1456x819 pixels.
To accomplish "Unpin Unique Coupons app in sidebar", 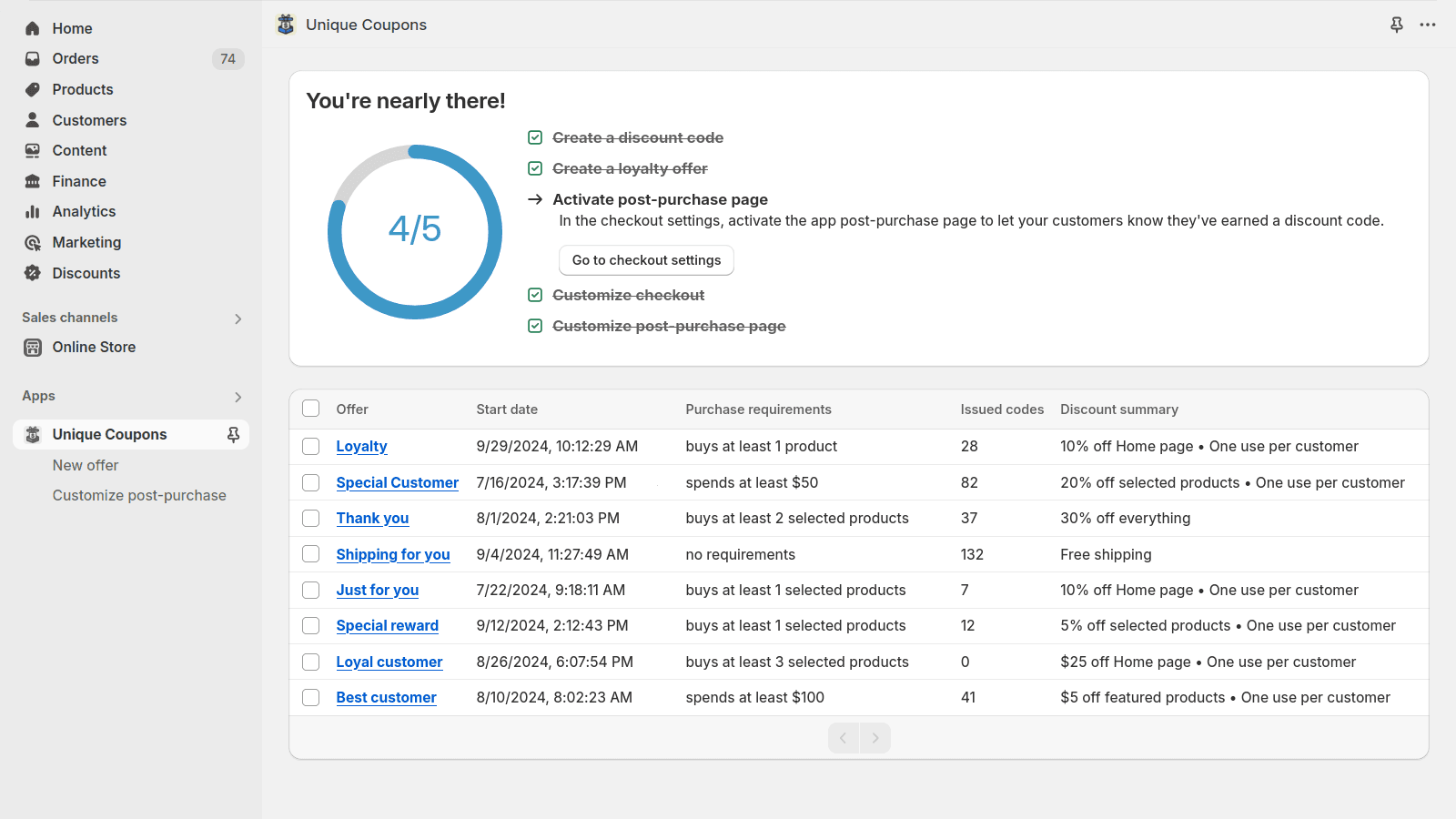I will (233, 435).
